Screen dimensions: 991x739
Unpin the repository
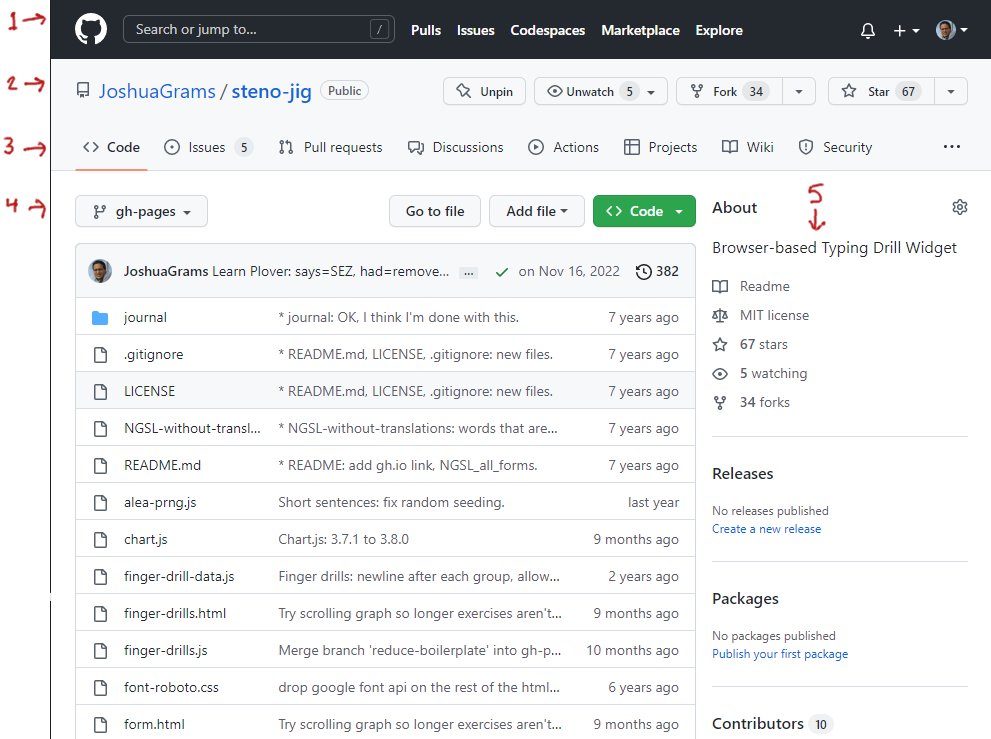484,92
